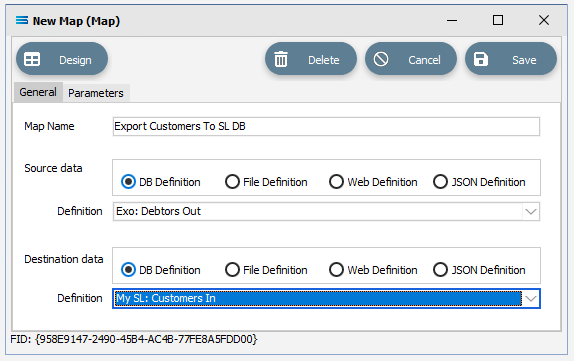Close the New Map window
The image size is (574, 361).
tap(544, 20)
